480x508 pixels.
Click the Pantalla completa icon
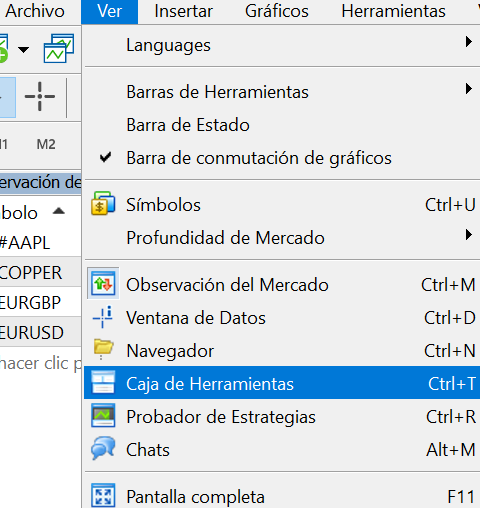[x=103, y=495]
